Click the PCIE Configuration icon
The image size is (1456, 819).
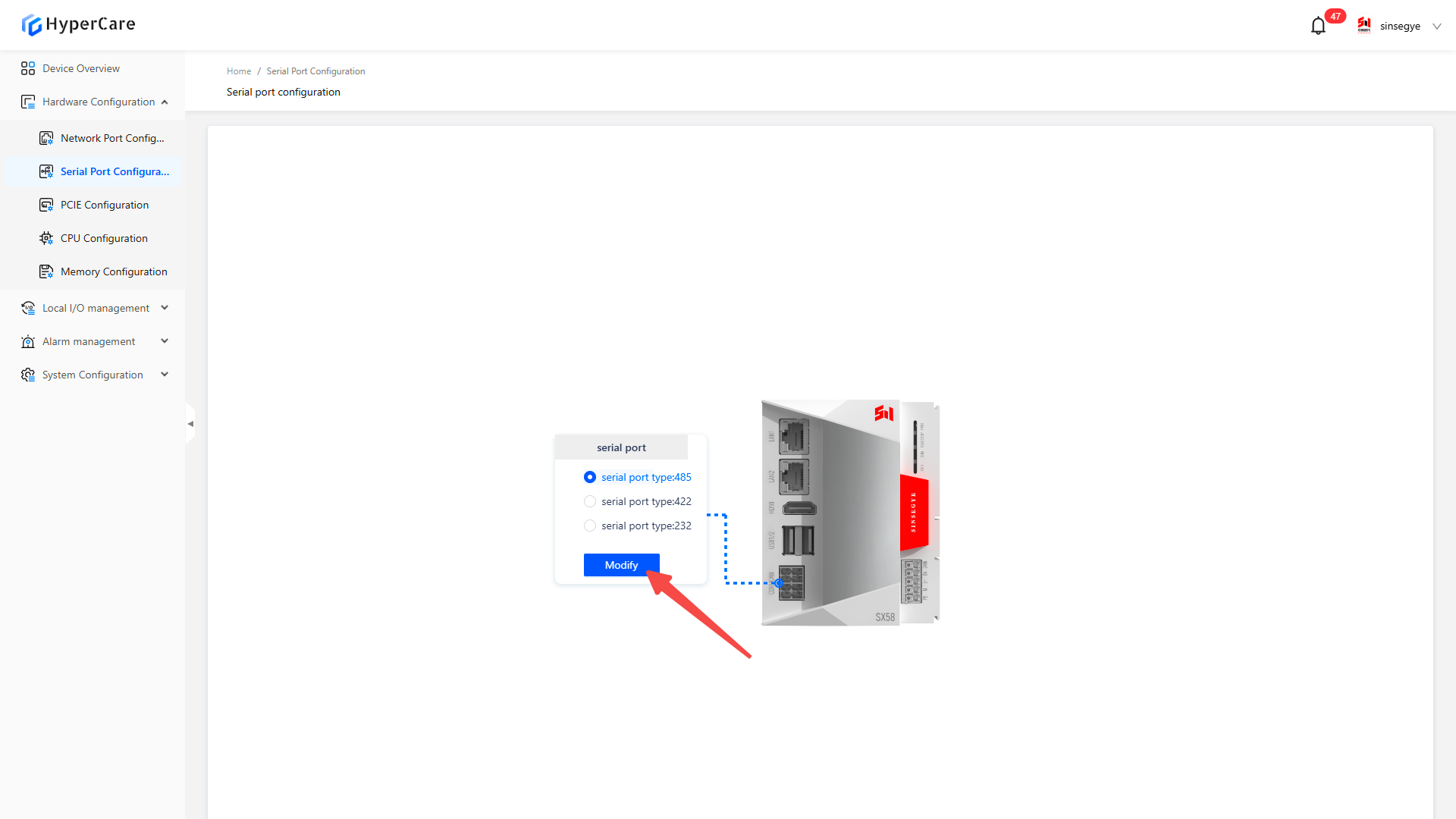coord(46,205)
